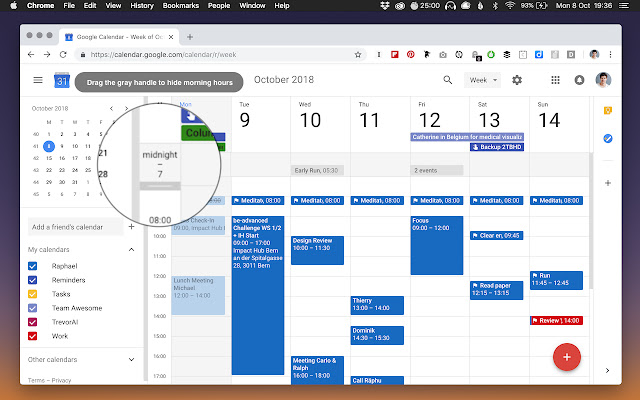Expand the Other calendars section
The height and width of the screenshot is (400, 640).
132,359
